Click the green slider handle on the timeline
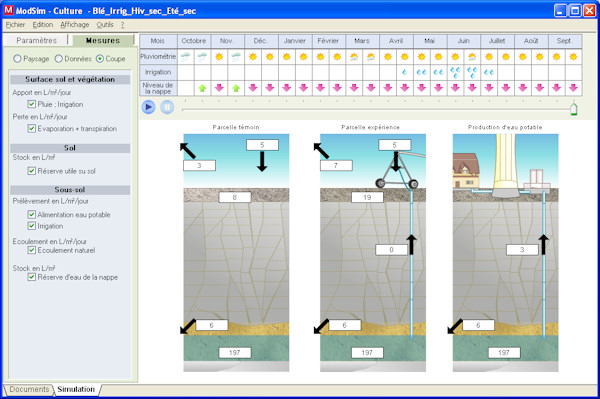The image size is (600, 399). pos(573,109)
